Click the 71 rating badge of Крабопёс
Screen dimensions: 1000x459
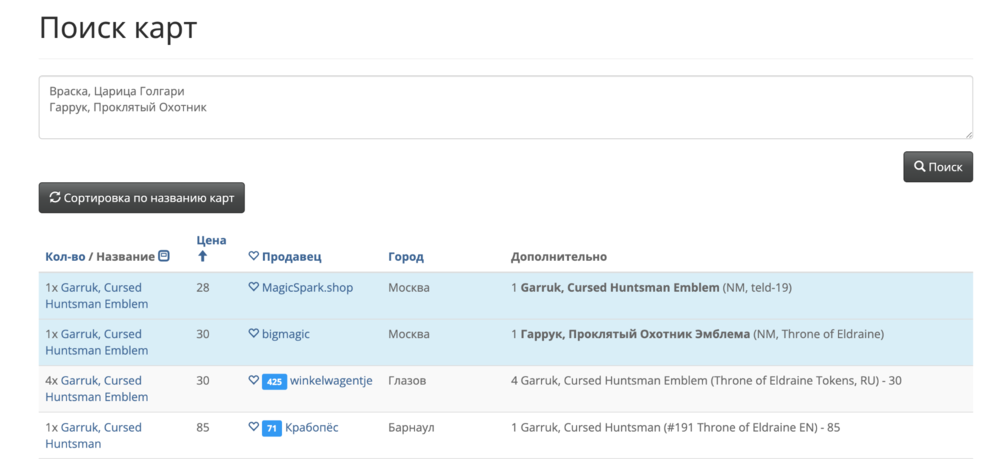tap(271, 428)
